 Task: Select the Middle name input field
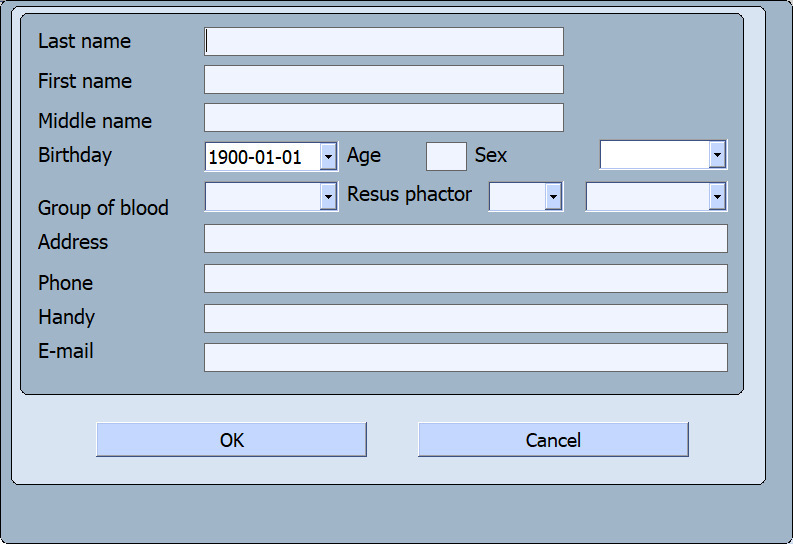384,118
